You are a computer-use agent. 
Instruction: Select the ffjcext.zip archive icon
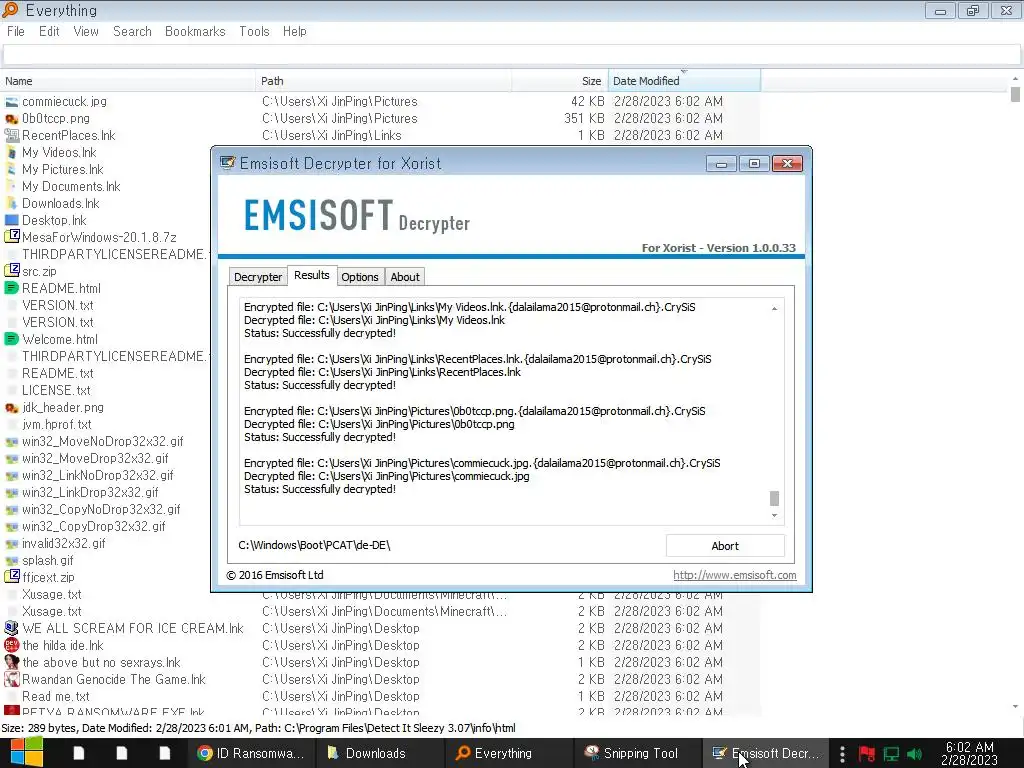[x=12, y=577]
